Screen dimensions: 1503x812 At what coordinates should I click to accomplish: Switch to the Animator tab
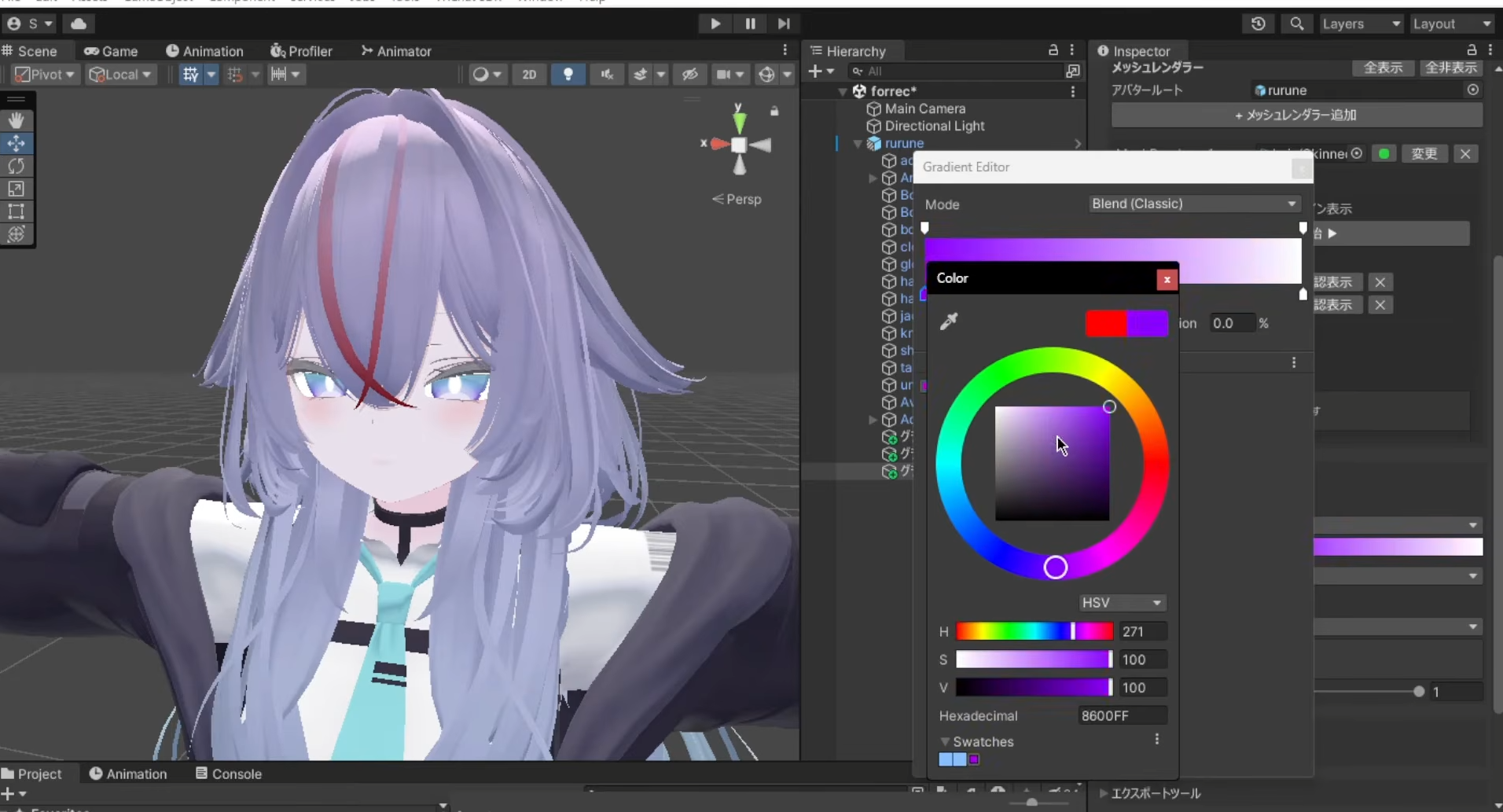coord(396,51)
